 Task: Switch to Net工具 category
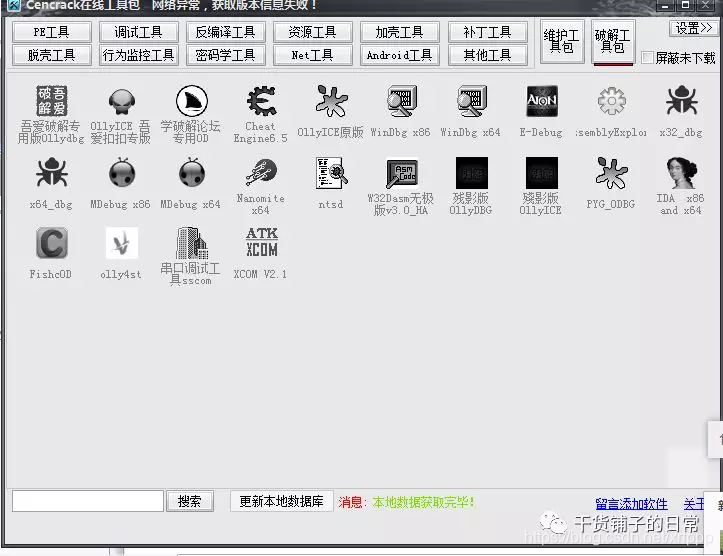coord(313,55)
